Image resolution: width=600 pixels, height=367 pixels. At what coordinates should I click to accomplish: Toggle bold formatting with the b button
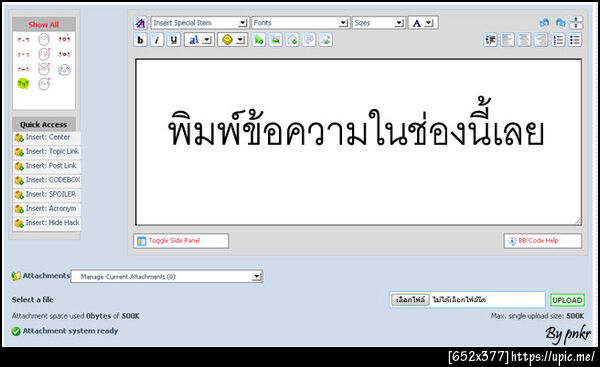140,40
